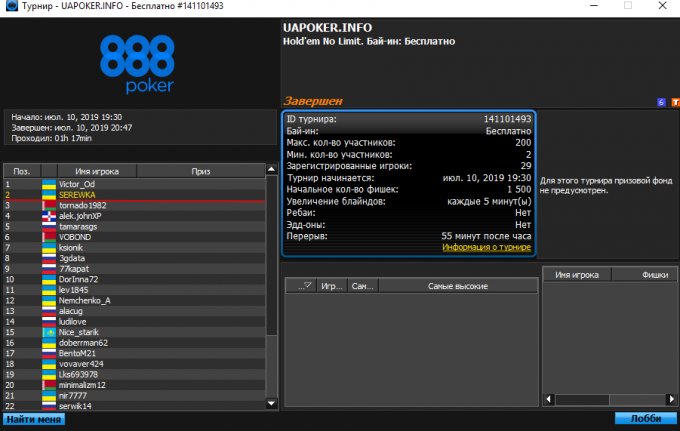Click the Игр... column header
The width and height of the screenshot is (680, 431).
[x=332, y=286]
